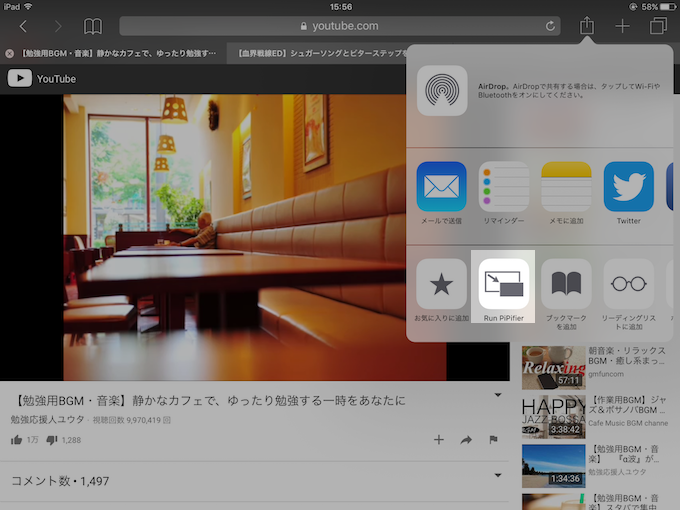
Task: Click the gmfuncom channel name
Action: coord(606,374)
